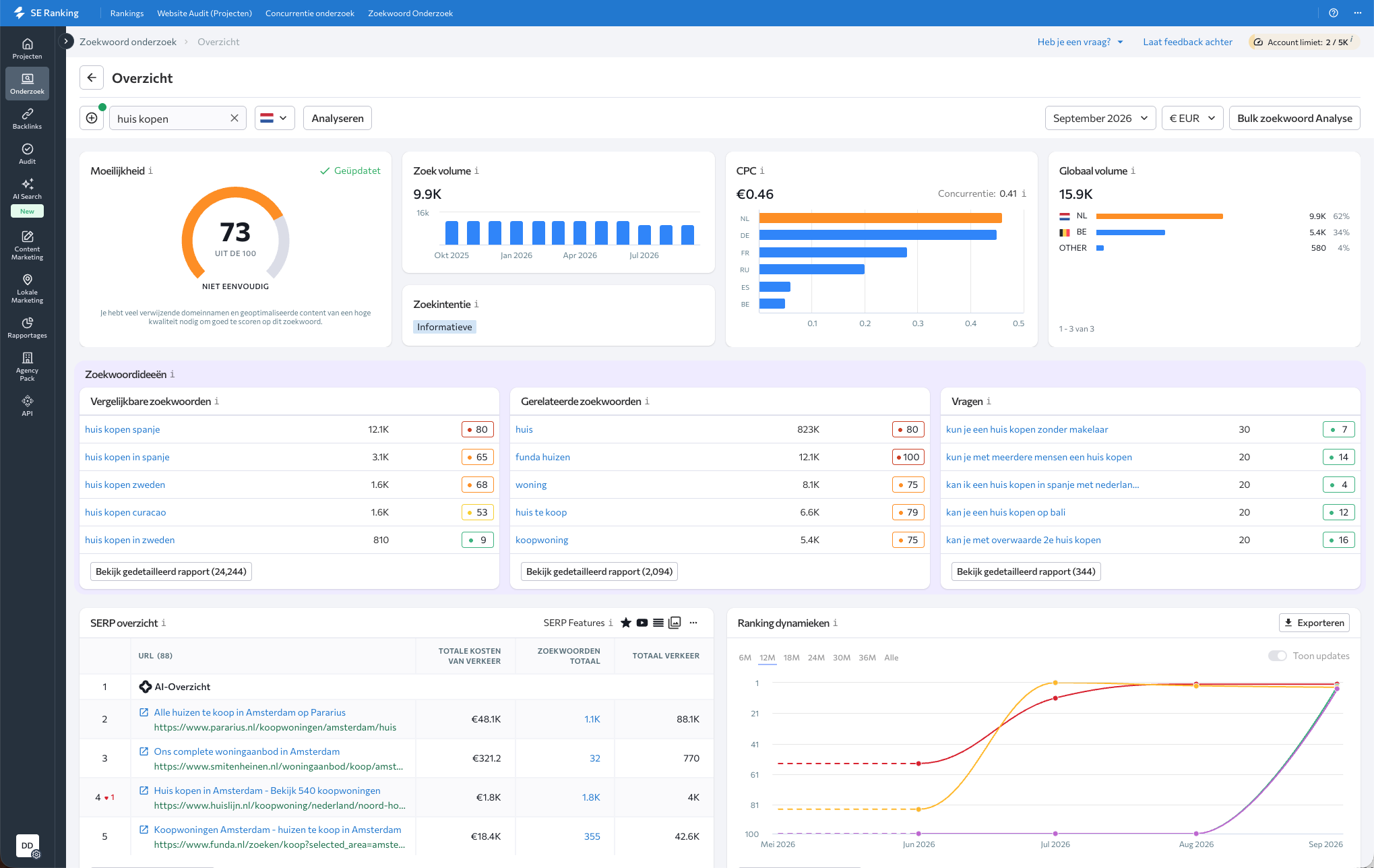Open the help question mark icon
Viewport: 1374px width, 868px height.
point(1333,13)
